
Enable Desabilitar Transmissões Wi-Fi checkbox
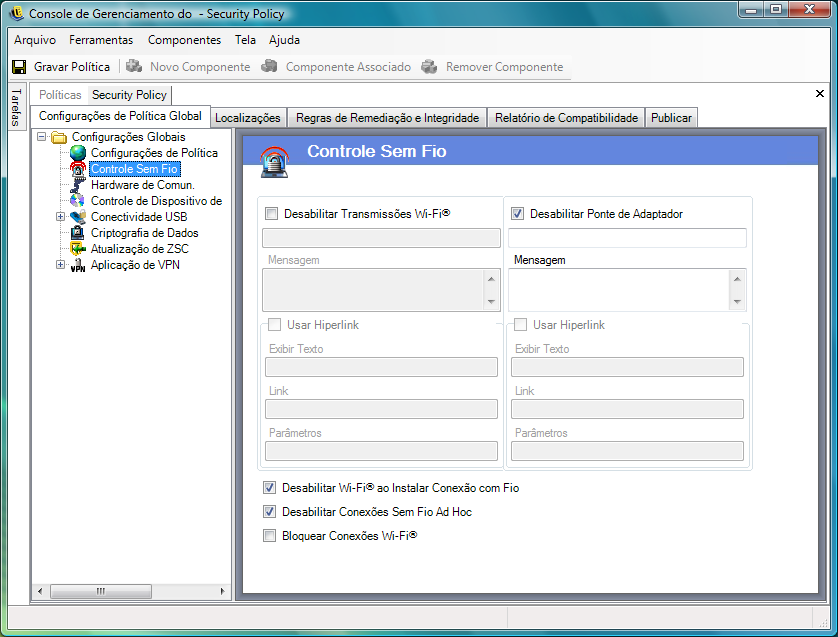(271, 214)
